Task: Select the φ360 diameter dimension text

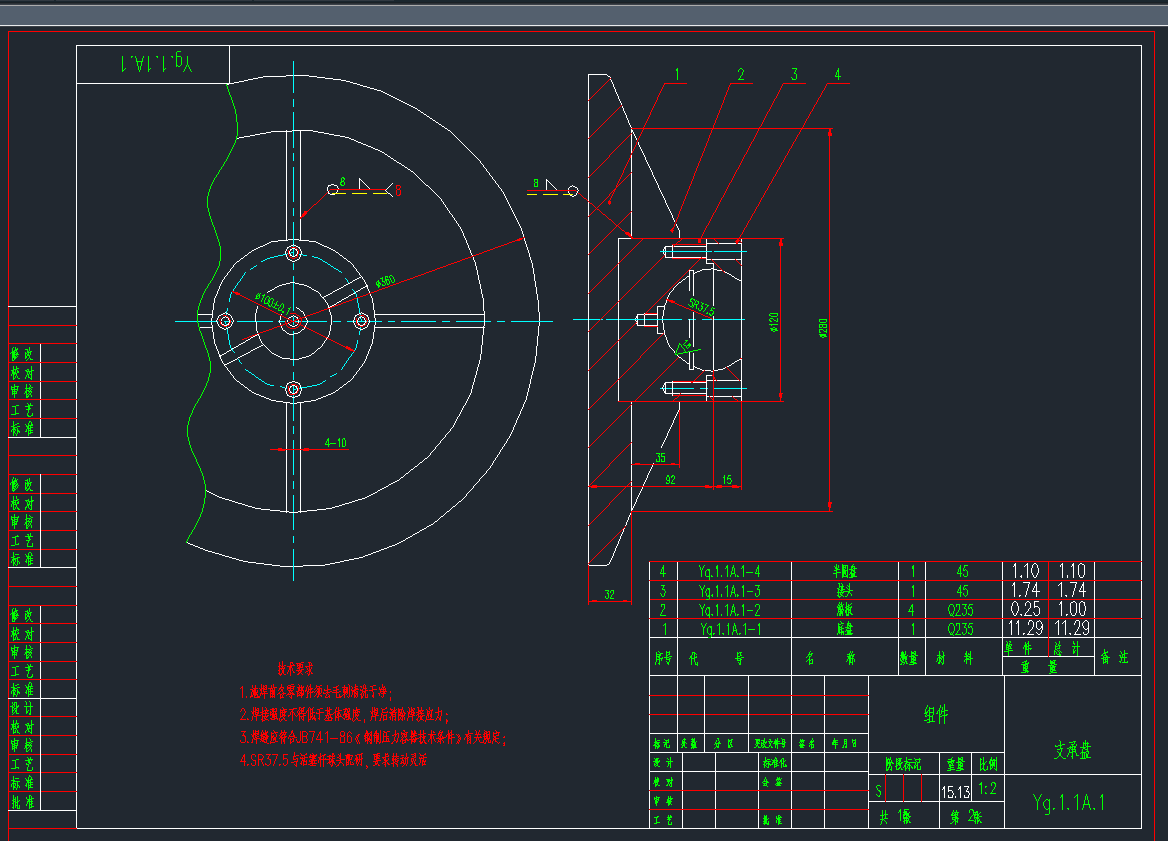Action: pos(387,283)
